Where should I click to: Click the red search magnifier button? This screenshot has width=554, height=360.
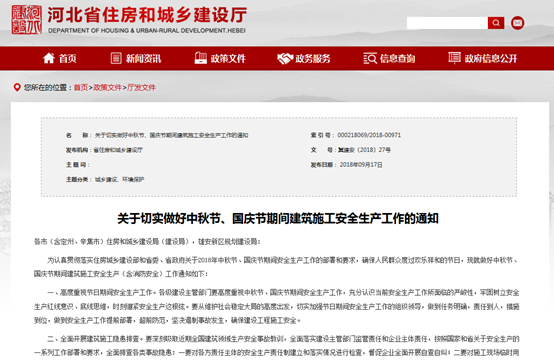tap(496, 23)
